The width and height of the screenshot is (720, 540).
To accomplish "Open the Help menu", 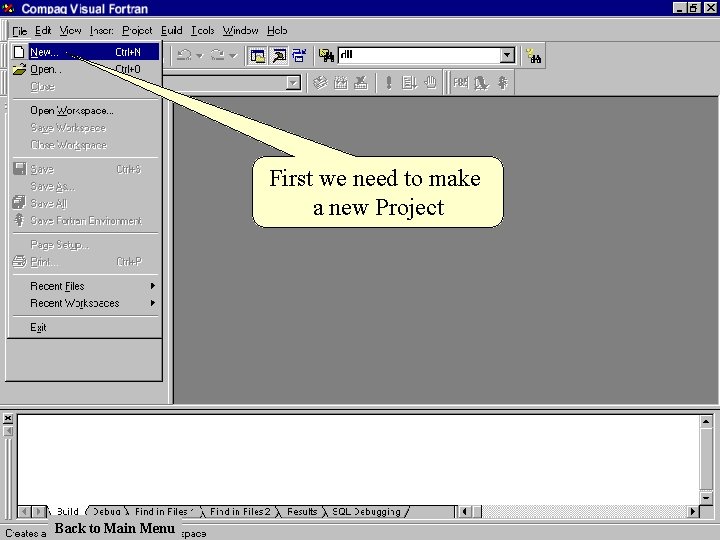I will click(x=277, y=31).
